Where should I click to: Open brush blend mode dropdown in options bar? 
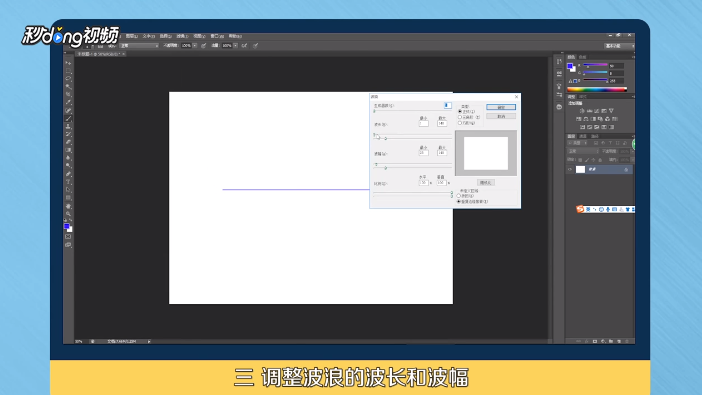pyautogui.click(x=139, y=46)
